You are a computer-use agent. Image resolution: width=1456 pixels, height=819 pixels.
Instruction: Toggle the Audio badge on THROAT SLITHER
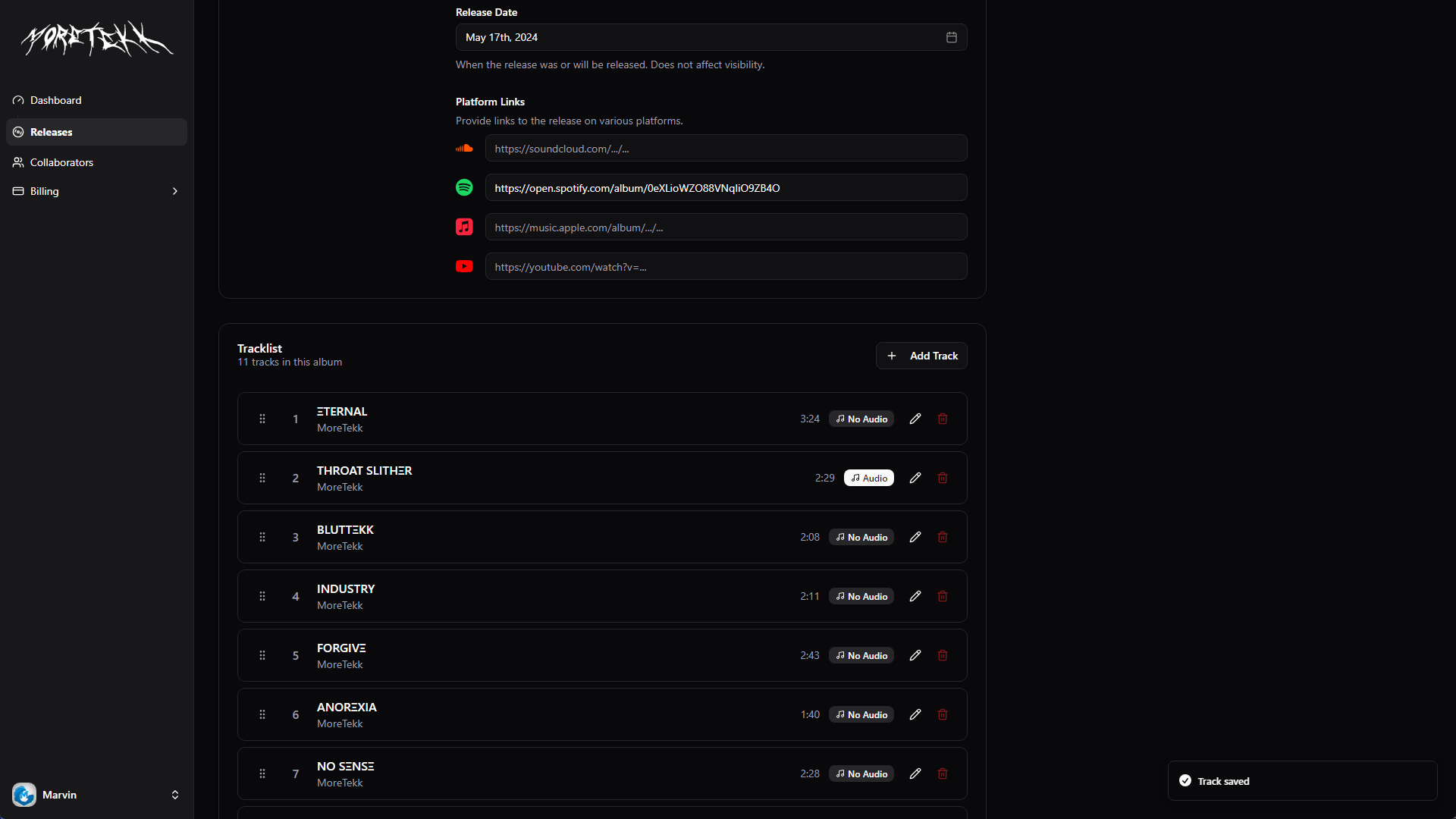coord(868,478)
